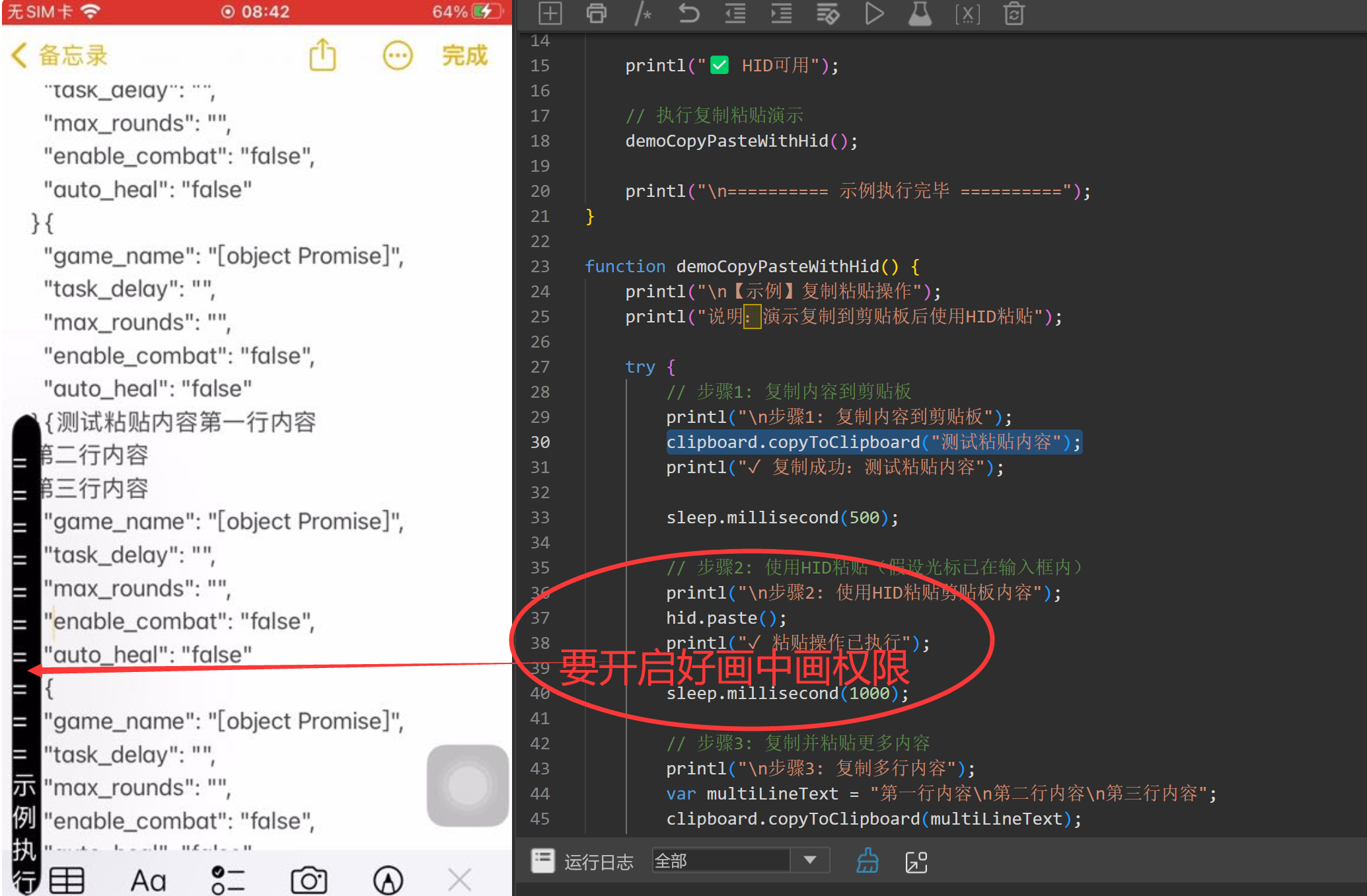Clear the log with broom icon
Viewport: 1367px width, 896px height.
pos(868,861)
